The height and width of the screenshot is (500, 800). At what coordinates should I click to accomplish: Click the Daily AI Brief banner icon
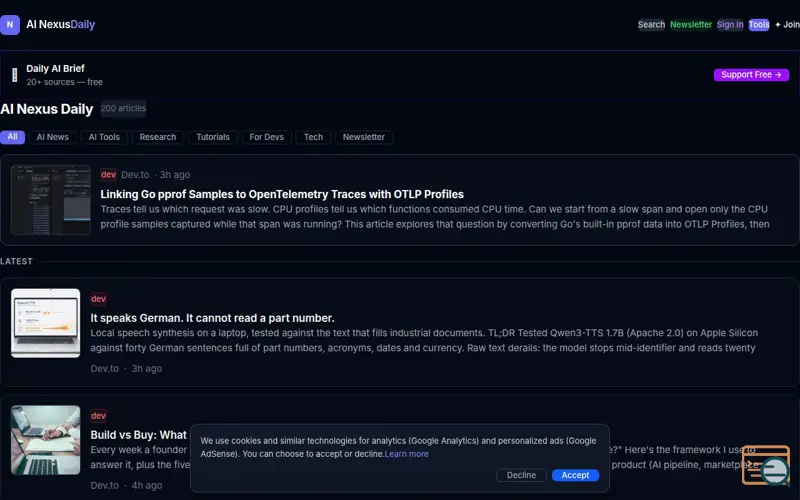click(x=15, y=75)
